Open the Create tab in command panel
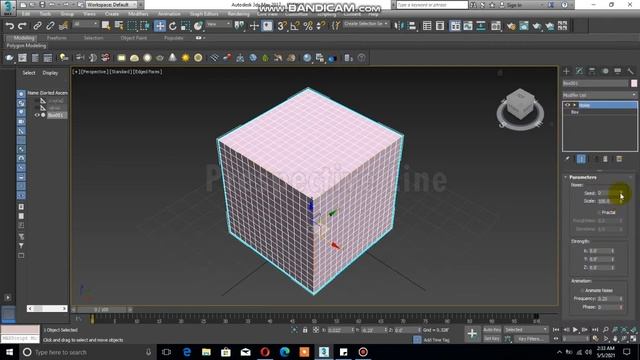Image resolution: width=640 pixels, height=360 pixels. point(567,71)
